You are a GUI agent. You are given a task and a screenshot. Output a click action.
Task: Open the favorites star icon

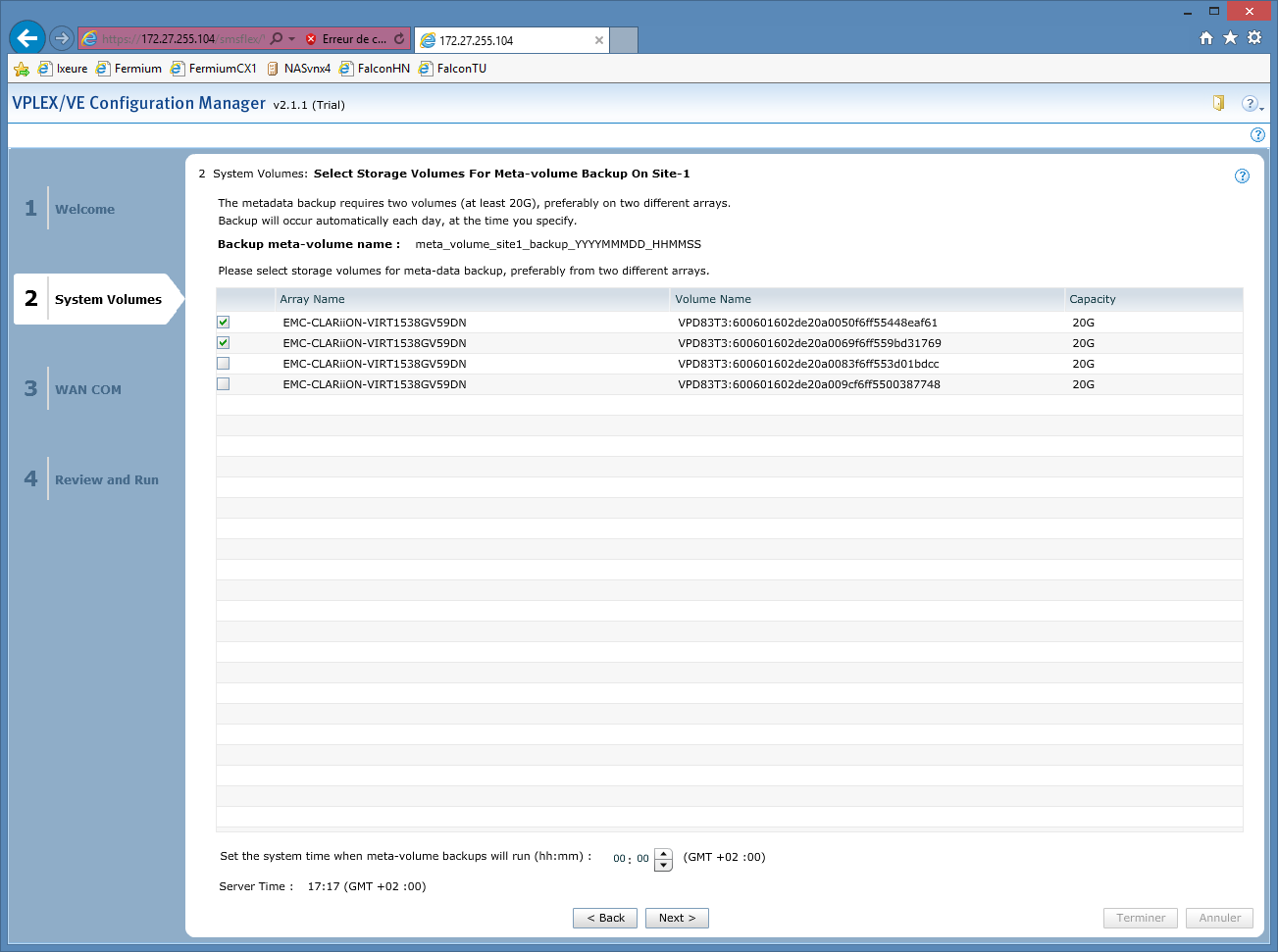[x=1230, y=38]
